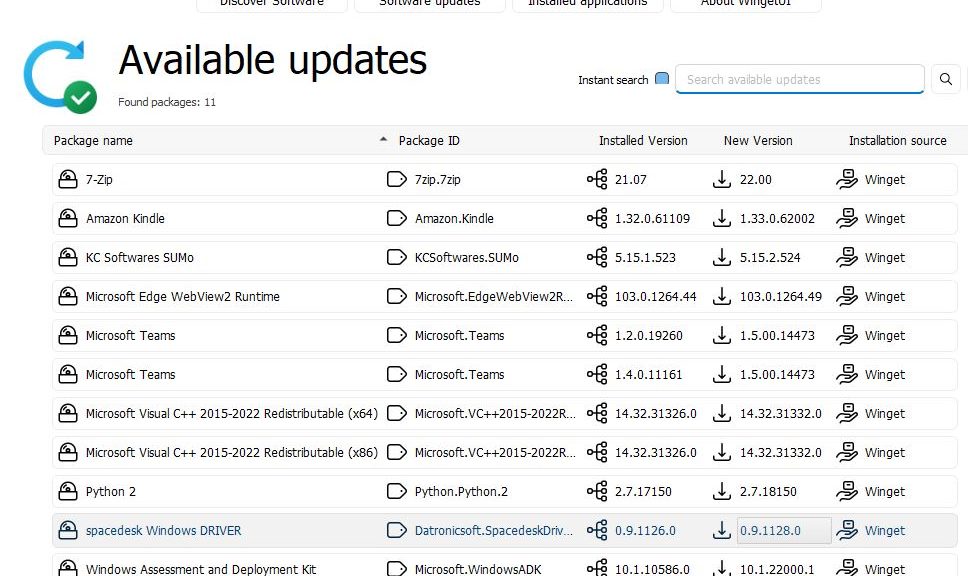Select spacedesk Windows DRIVER package name
The image size is (968, 576).
163,530
